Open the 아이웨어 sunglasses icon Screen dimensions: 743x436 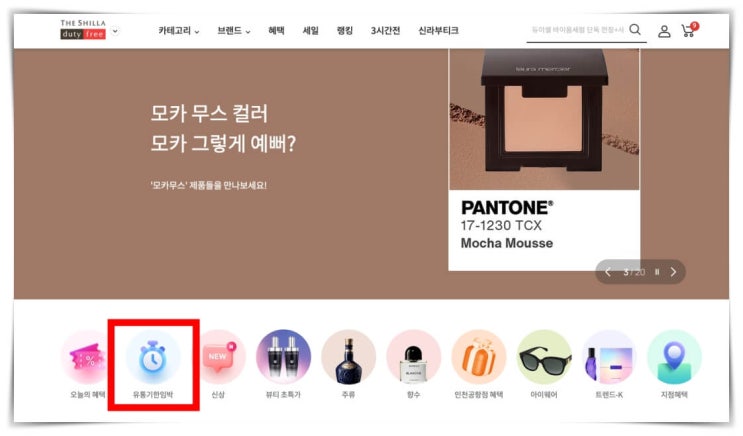[x=544, y=357]
